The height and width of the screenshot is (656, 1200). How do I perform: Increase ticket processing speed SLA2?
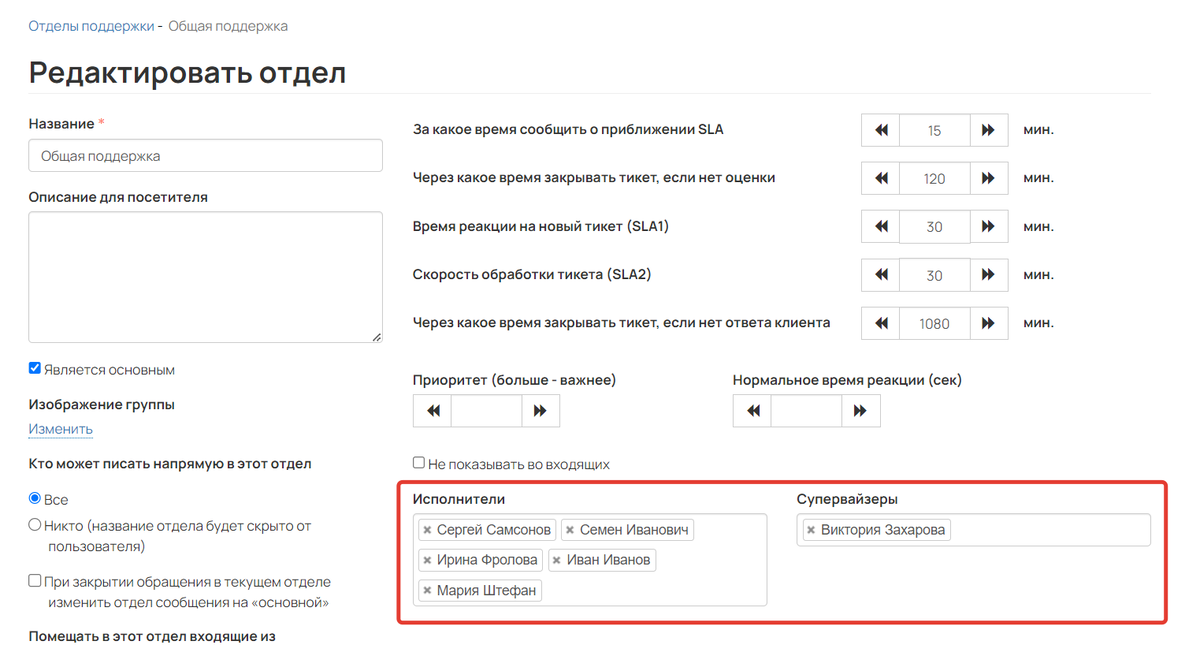[x=989, y=275]
